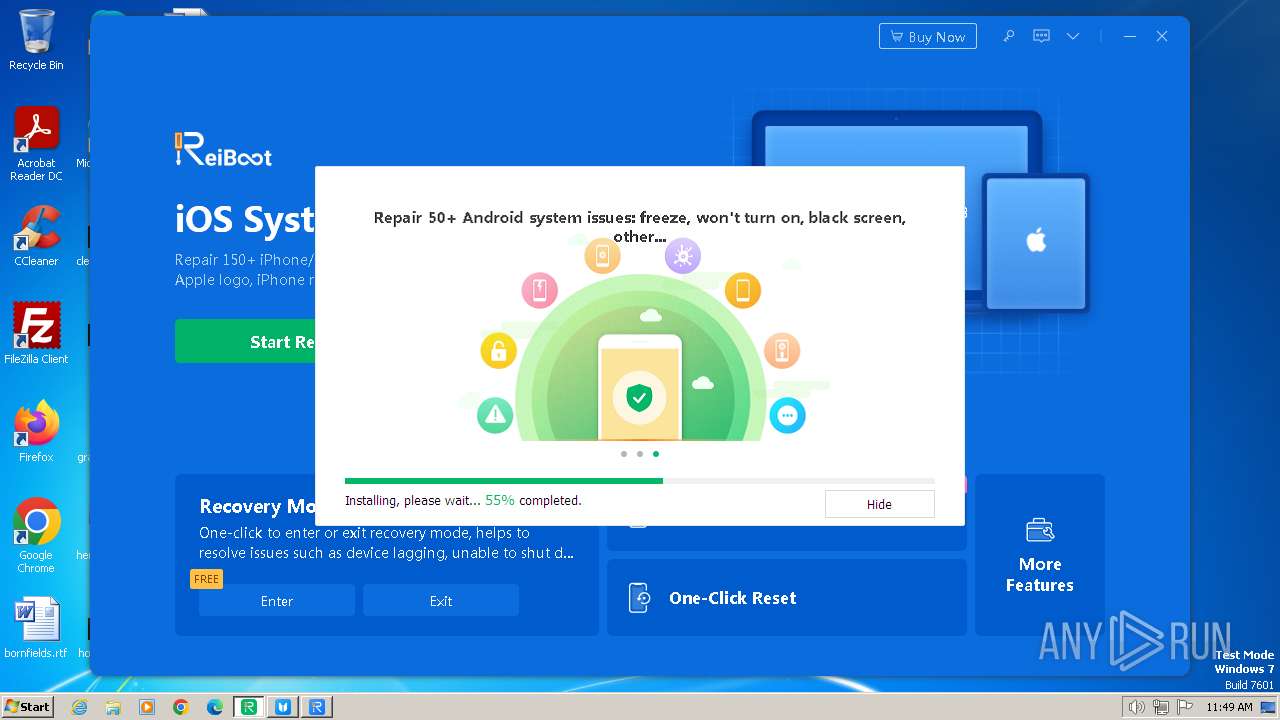Image resolution: width=1280 pixels, height=720 pixels.
Task: Click the yellow unlock padlock icon
Action: (499, 351)
